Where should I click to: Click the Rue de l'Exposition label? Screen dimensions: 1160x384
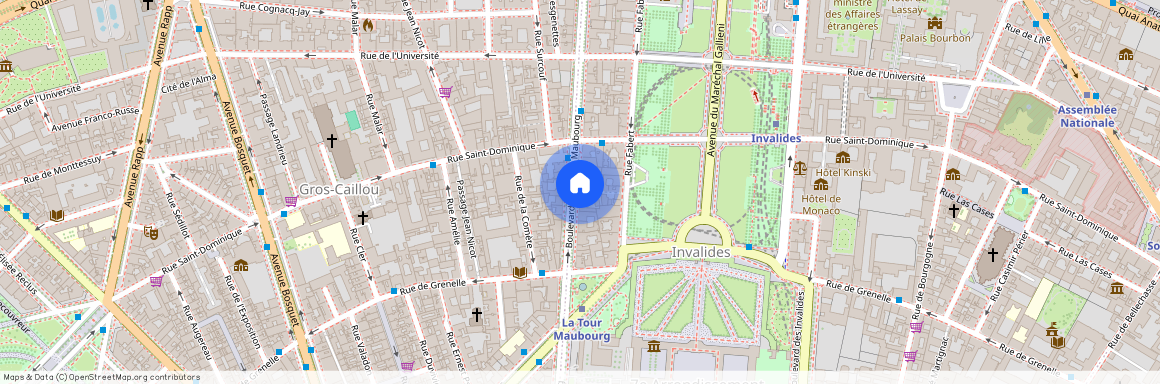pyautogui.click(x=242, y=311)
